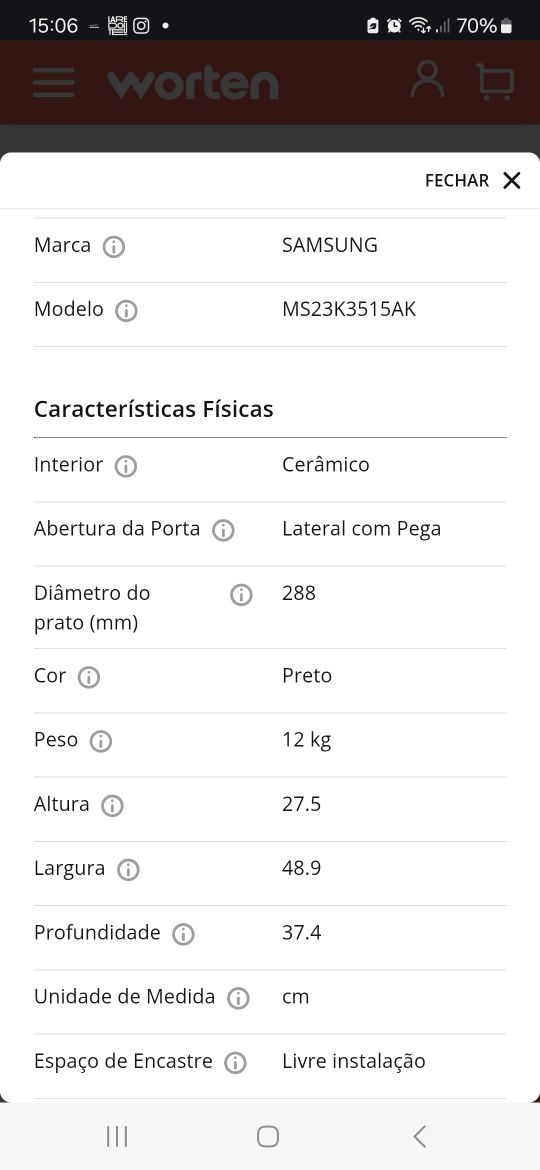Tap info icon beside Unidade de Medida

[x=238, y=998]
